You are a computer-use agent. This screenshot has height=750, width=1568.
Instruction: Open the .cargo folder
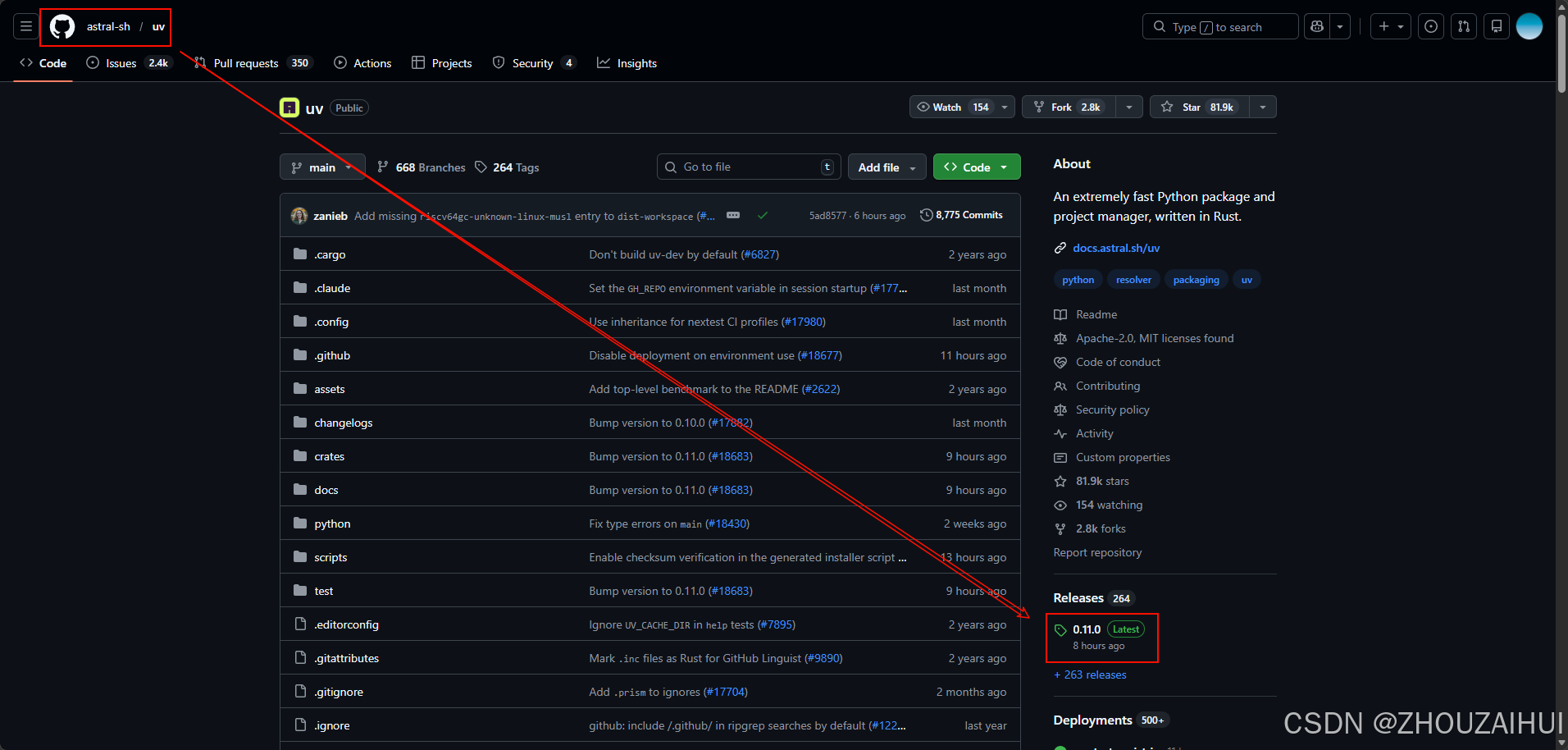[330, 254]
